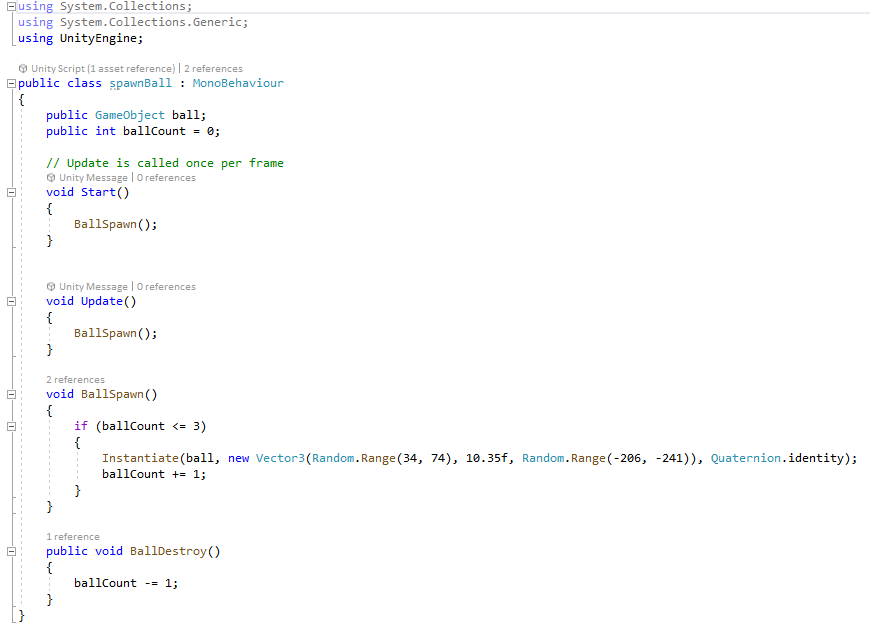
Task: Click BallSpawn() call inside Start
Action: (115, 225)
